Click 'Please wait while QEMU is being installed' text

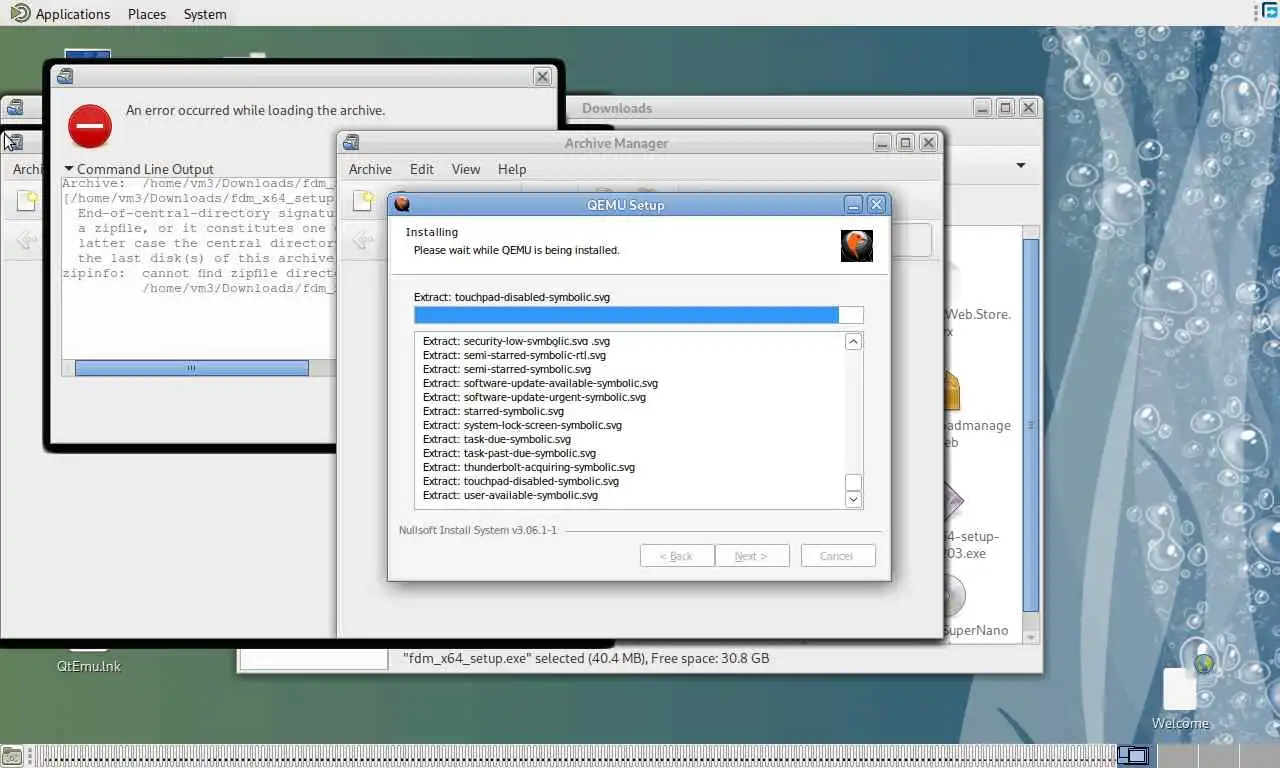point(517,250)
